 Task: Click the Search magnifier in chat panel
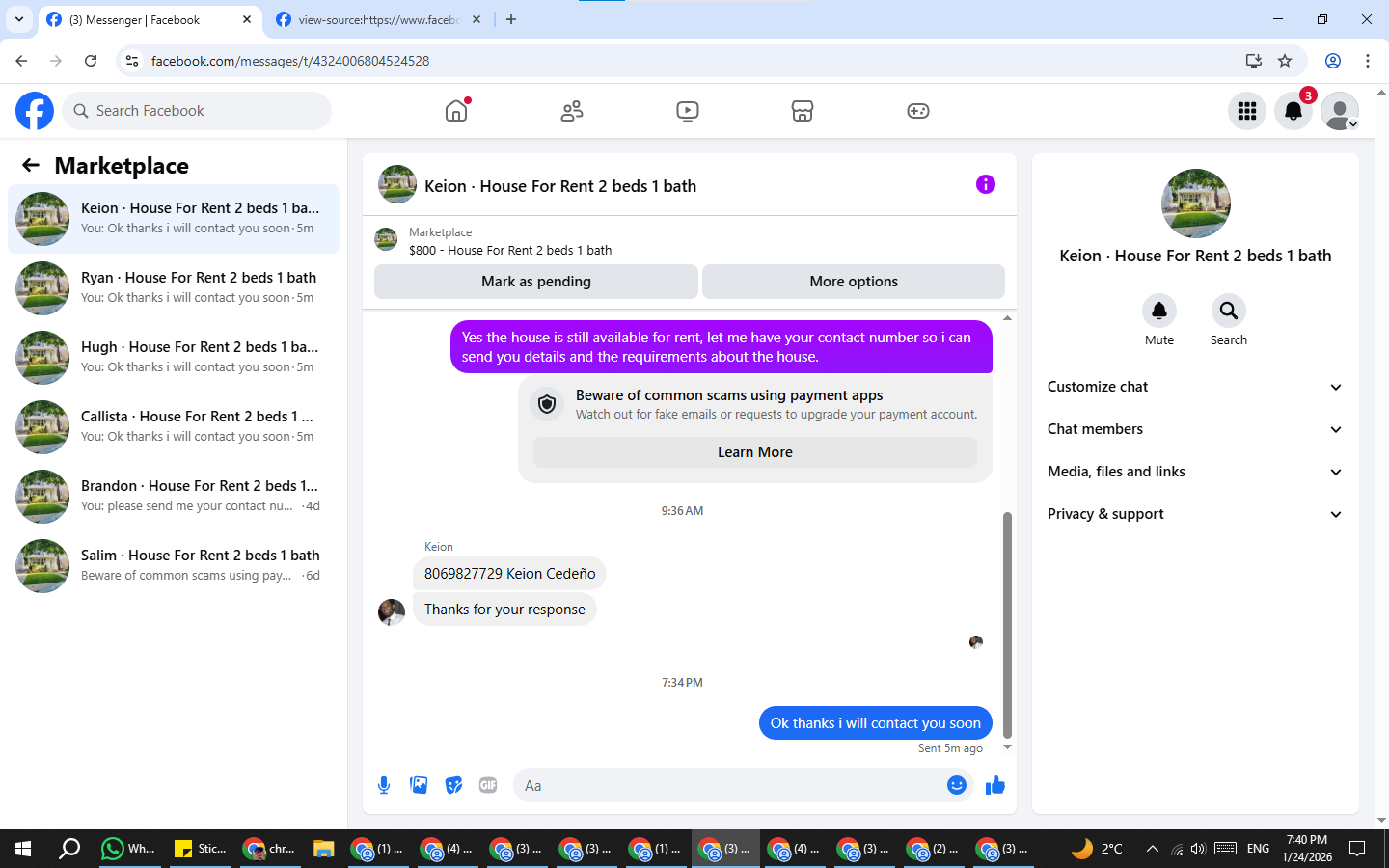pos(1229,311)
